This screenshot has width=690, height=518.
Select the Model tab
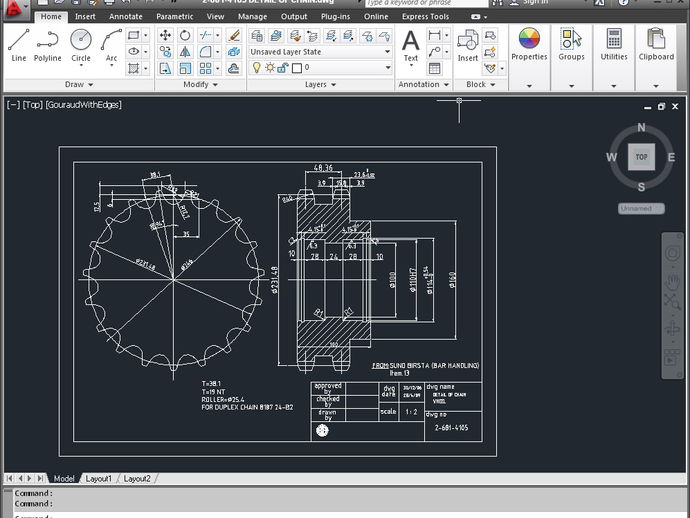[x=64, y=479]
